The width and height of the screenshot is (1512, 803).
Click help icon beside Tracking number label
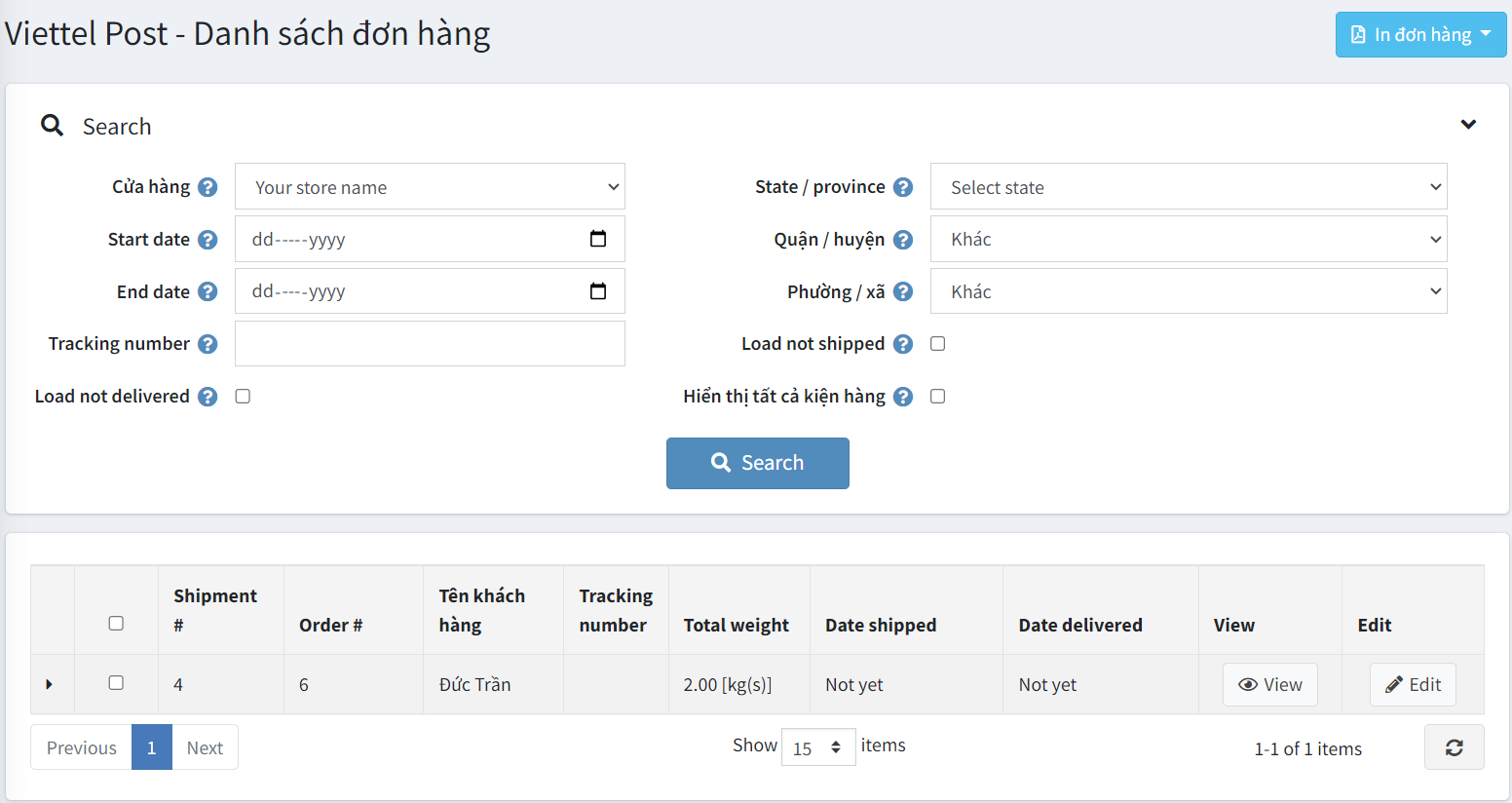click(208, 344)
